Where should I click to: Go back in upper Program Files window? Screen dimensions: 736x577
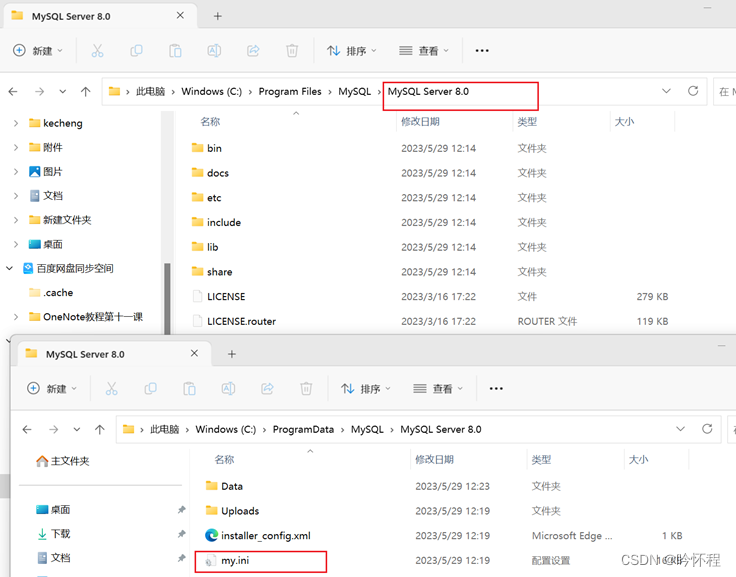point(13,92)
